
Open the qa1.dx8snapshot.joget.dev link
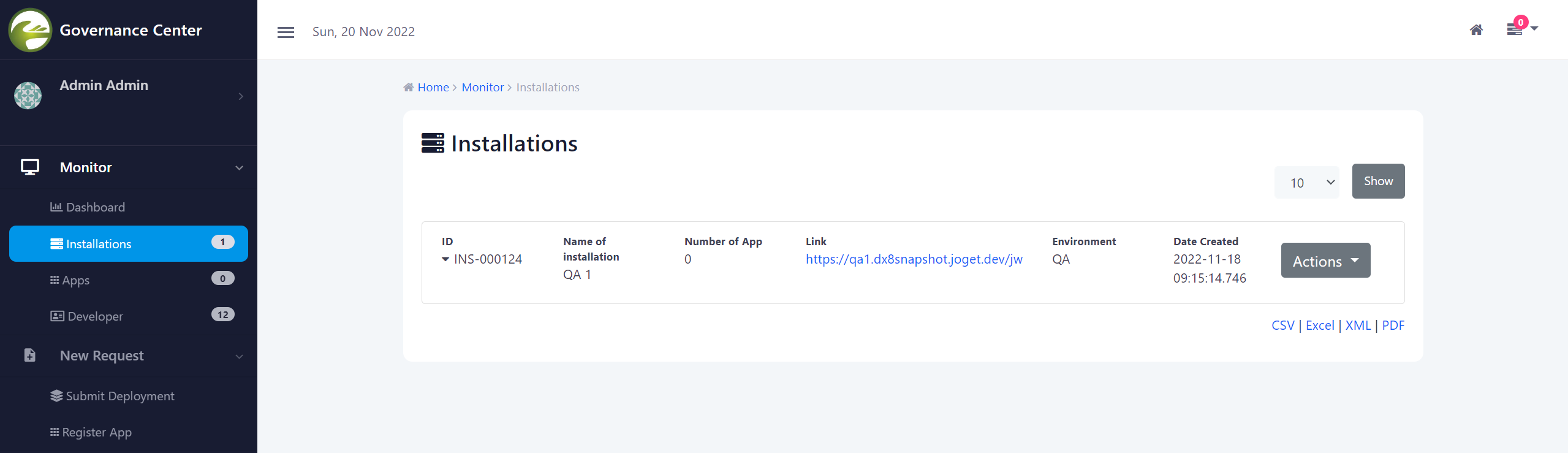click(914, 259)
